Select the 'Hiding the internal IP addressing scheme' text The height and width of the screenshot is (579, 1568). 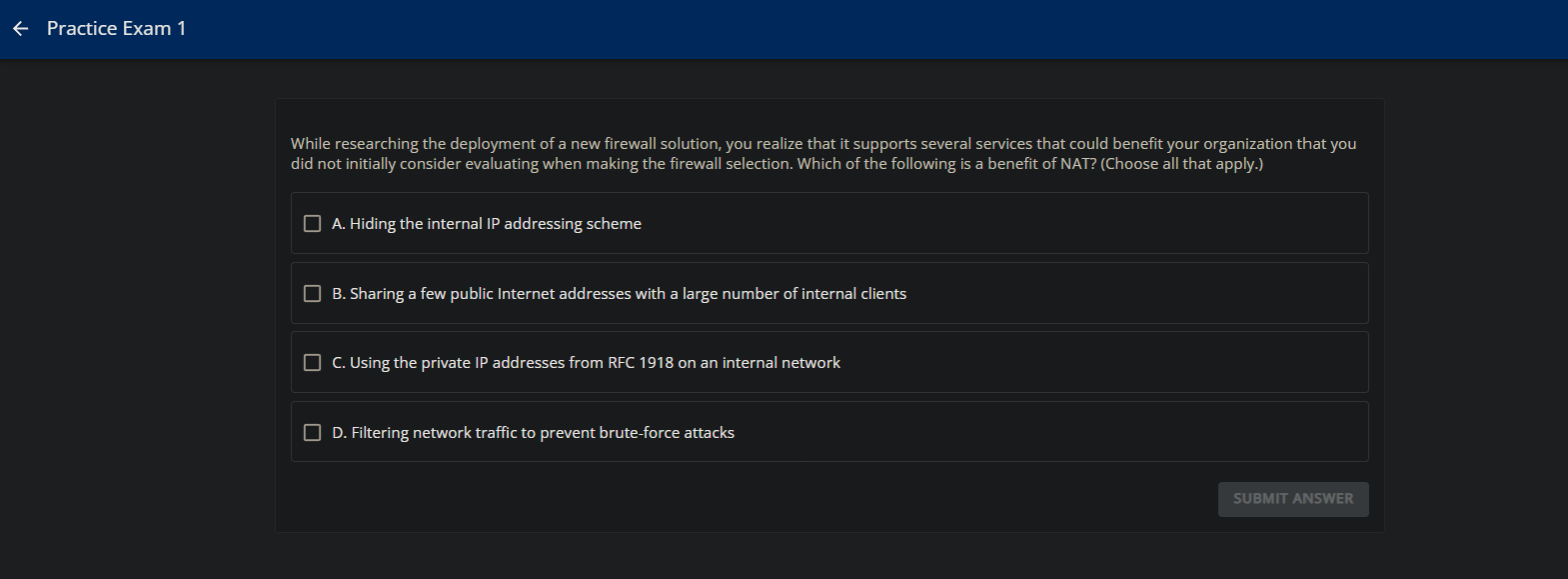[x=487, y=224]
